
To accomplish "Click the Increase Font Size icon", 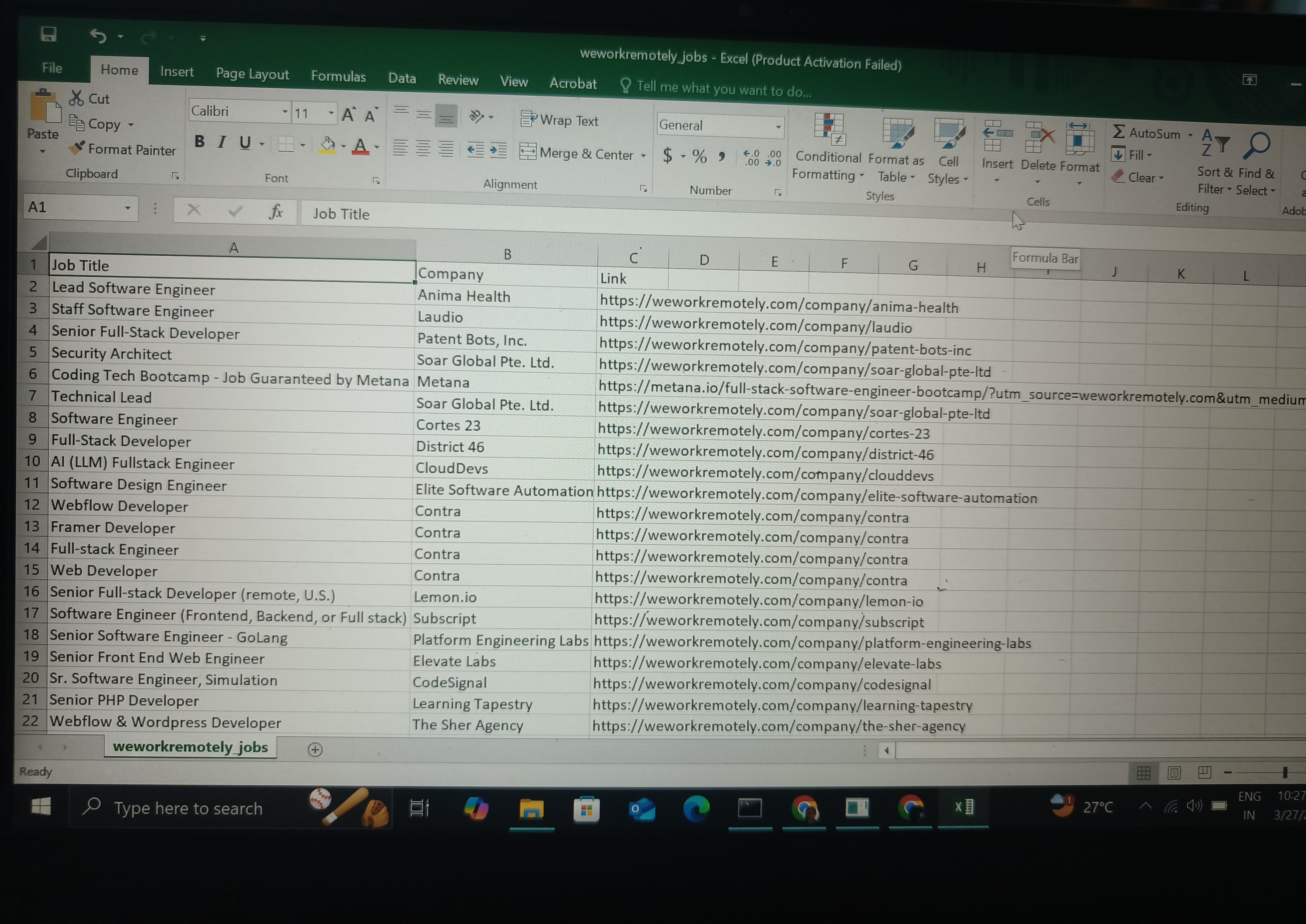I will click(348, 114).
